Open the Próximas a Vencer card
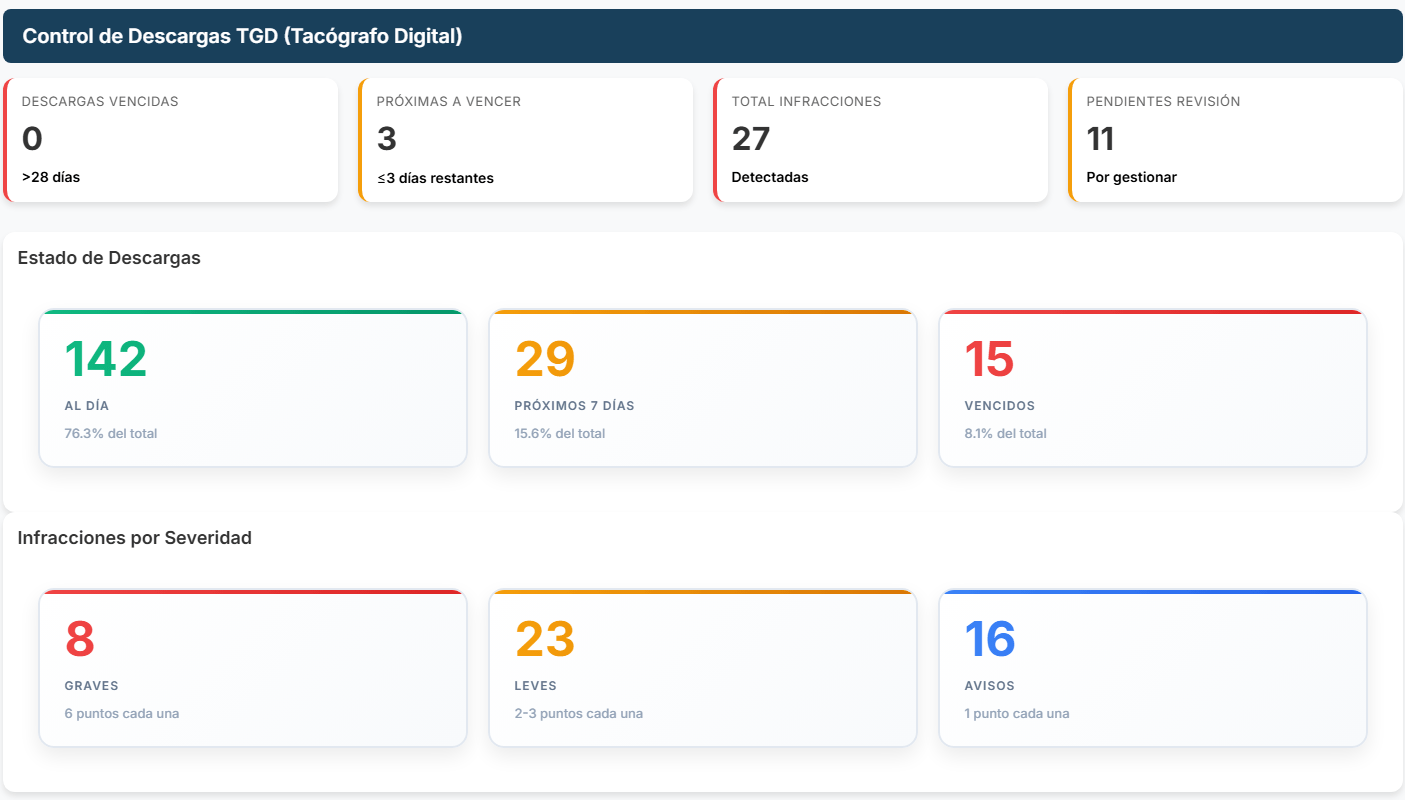This screenshot has height=800, width=1405. 525,140
